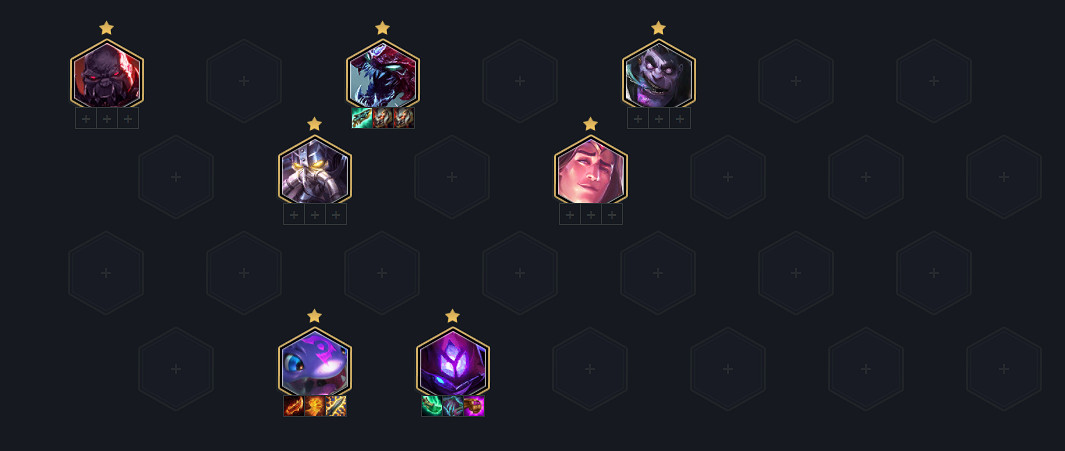Click the flaming red sword item under Kog'Maw
Viewport: 1065px width, 451px height.
tap(293, 406)
